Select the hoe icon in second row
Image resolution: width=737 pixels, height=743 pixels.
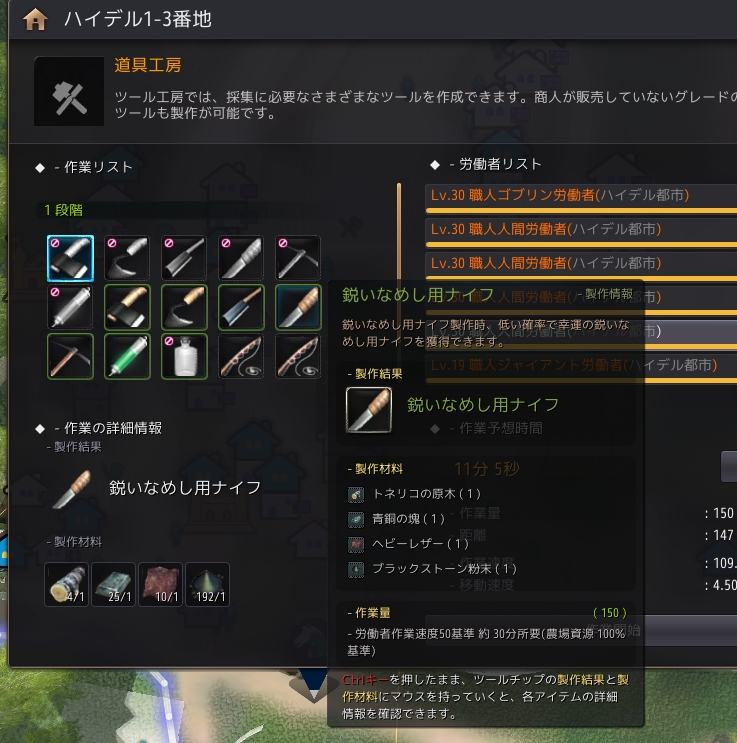[184, 307]
